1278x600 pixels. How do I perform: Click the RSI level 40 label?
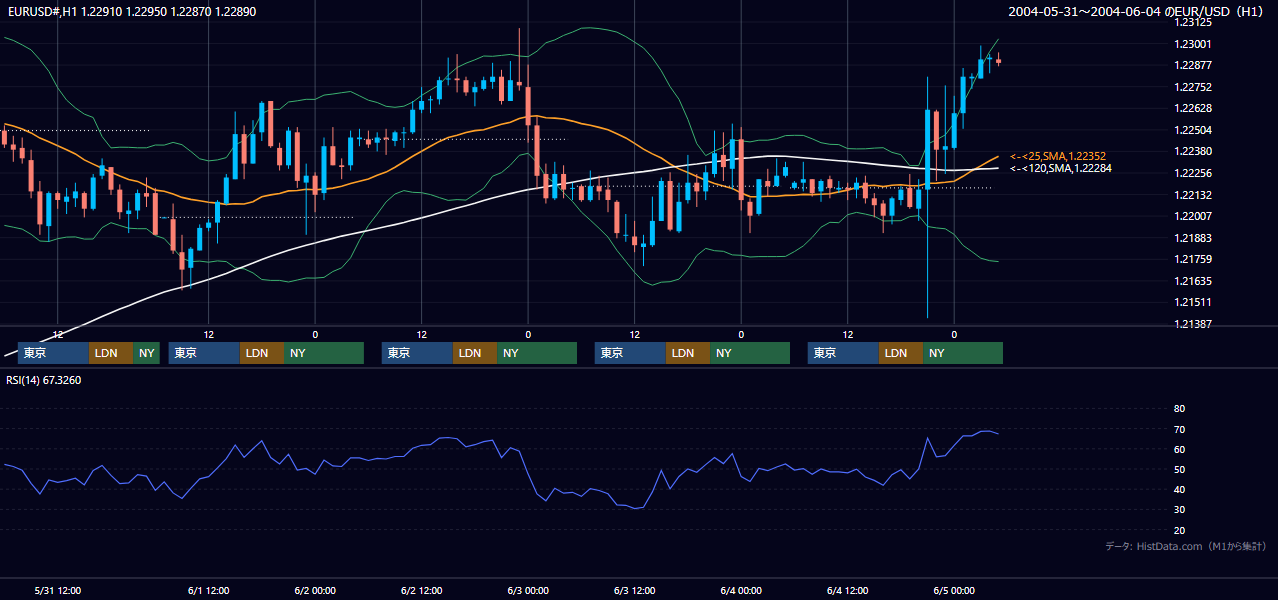(x=1179, y=489)
